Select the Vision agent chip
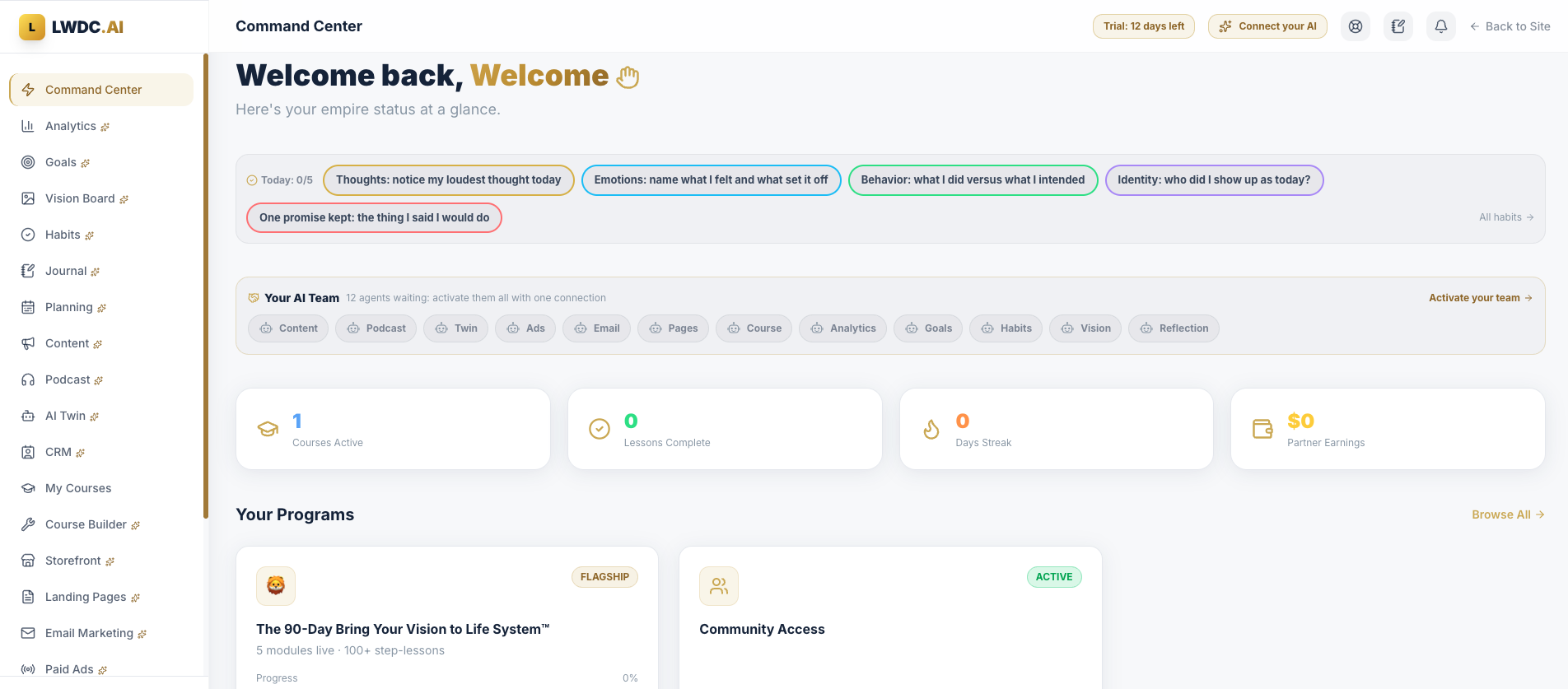 pyautogui.click(x=1085, y=328)
